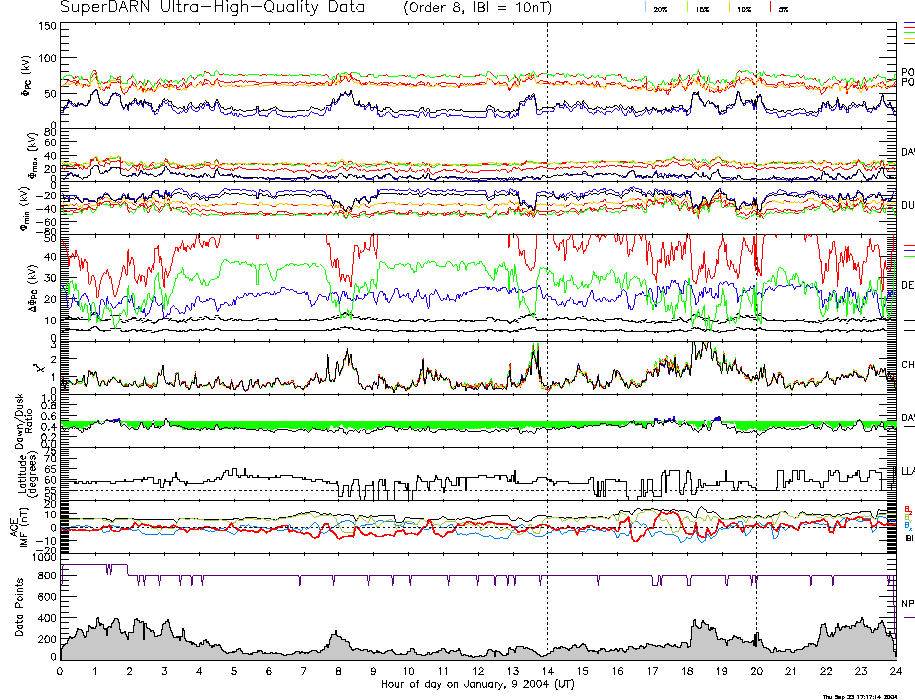Click hour tick label 3 on time axis
The image size is (915, 700).
pyautogui.click(x=165, y=671)
